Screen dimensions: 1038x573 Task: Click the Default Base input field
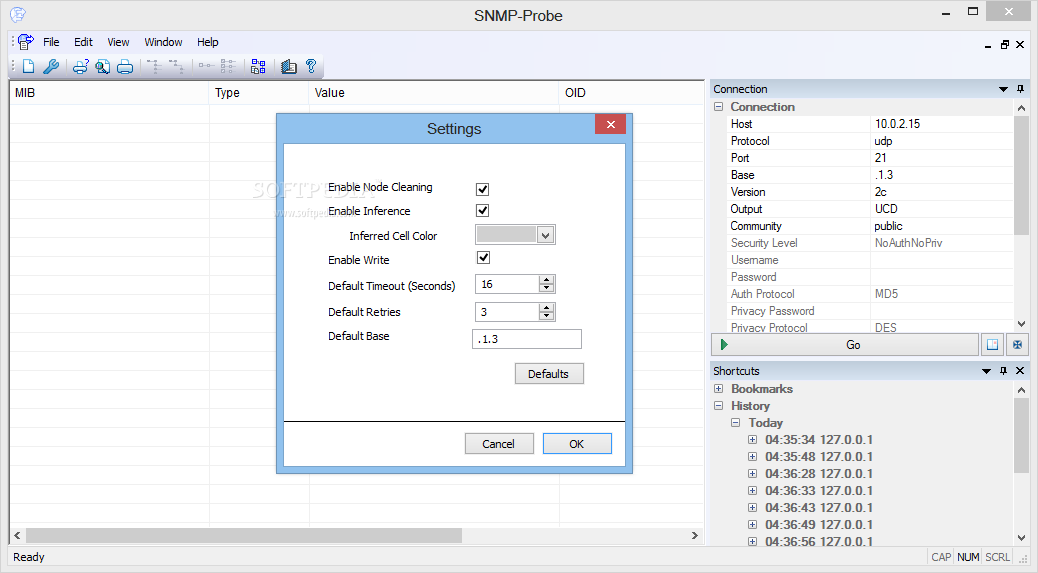[x=527, y=339]
